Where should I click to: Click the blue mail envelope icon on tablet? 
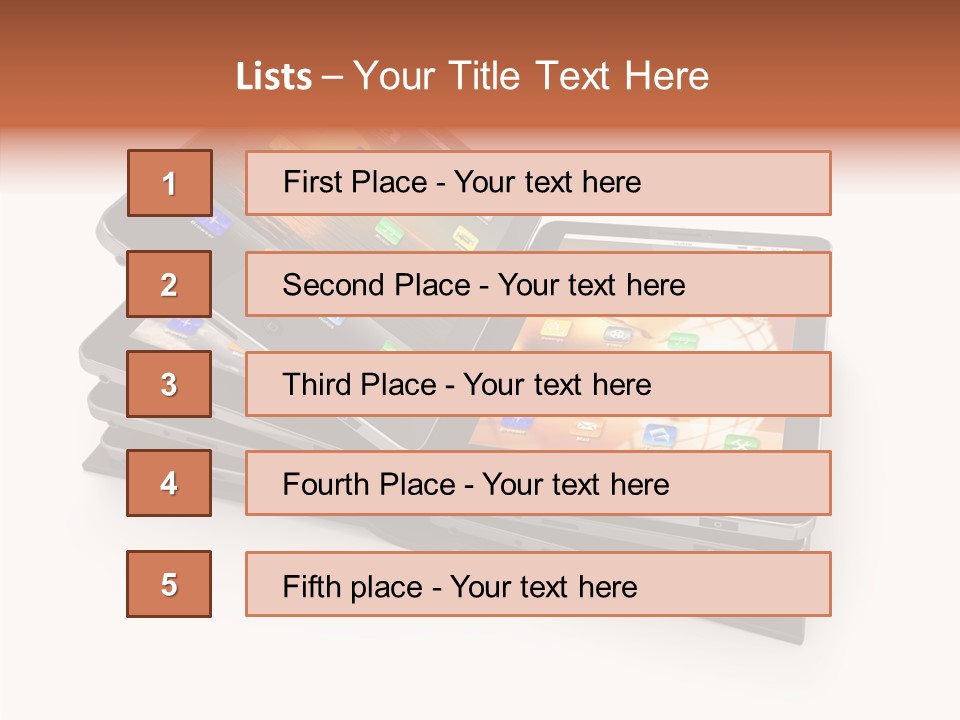[586, 427]
